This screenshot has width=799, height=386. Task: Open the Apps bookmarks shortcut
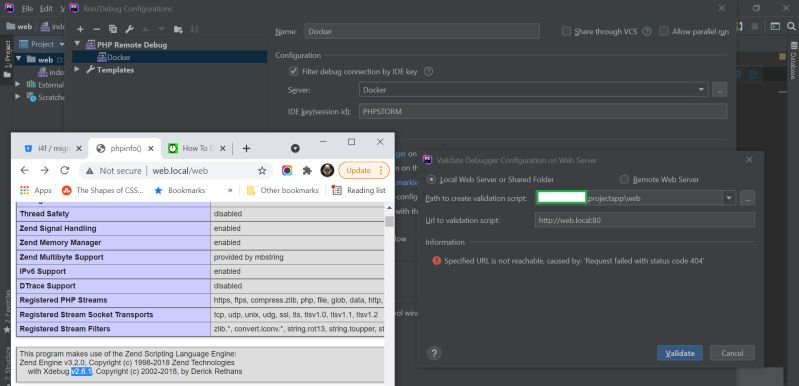click(x=36, y=190)
